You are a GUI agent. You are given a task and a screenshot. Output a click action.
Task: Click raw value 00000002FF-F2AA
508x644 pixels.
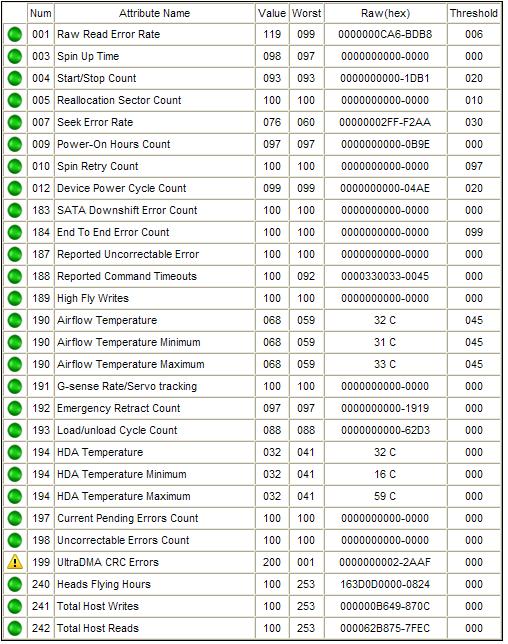(x=385, y=122)
